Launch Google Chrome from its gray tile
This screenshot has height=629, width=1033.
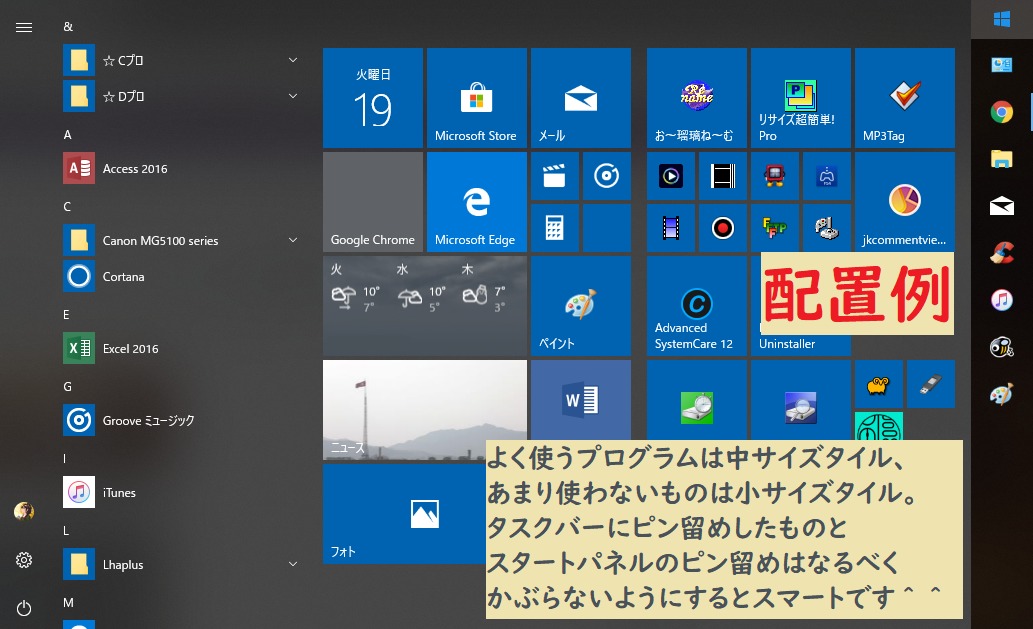point(372,202)
